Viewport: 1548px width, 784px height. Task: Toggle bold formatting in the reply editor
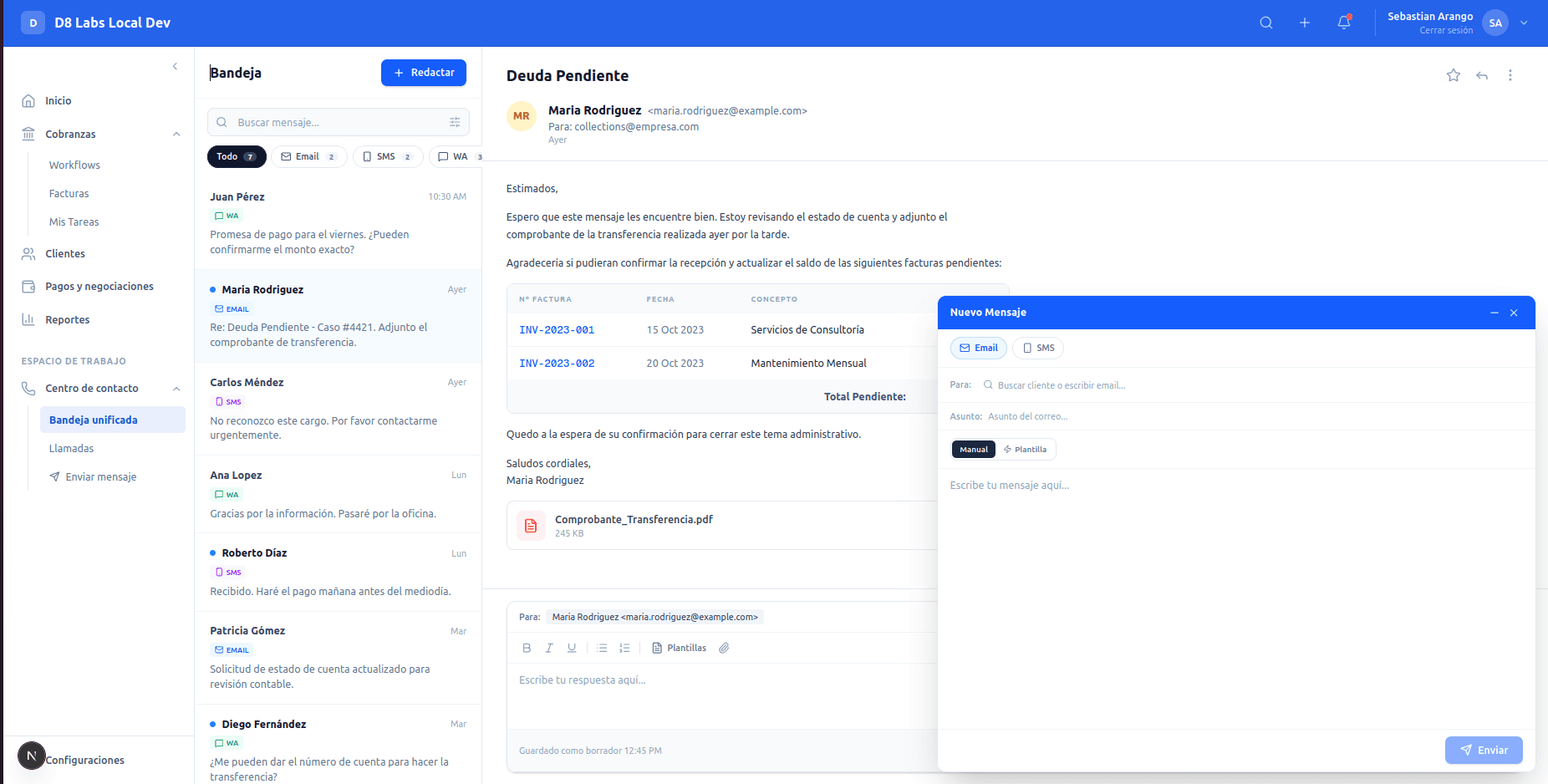[527, 648]
